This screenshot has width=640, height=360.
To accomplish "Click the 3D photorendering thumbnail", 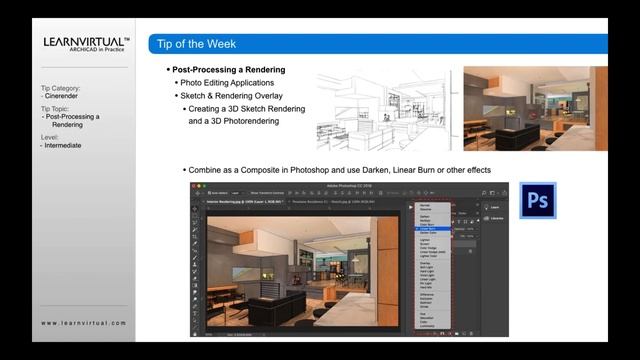I will click(536, 109).
